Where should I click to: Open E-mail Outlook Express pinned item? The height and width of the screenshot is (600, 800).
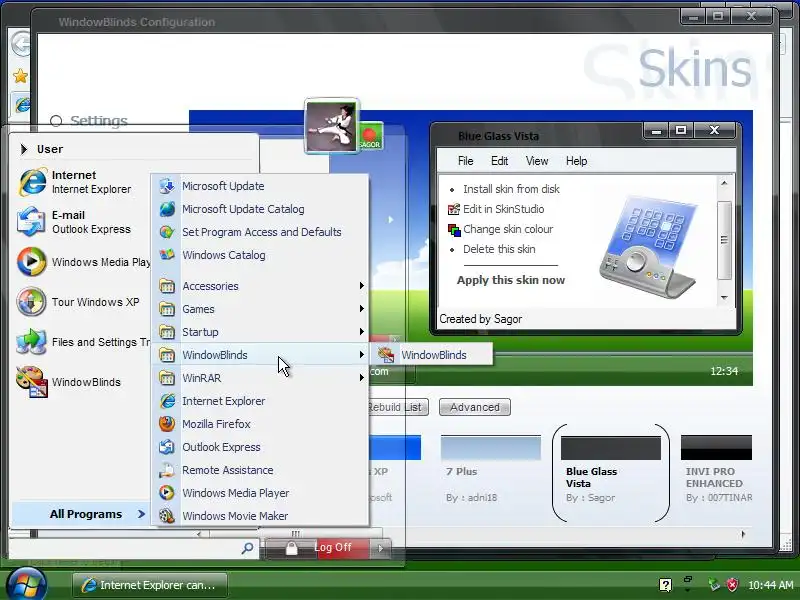point(82,222)
